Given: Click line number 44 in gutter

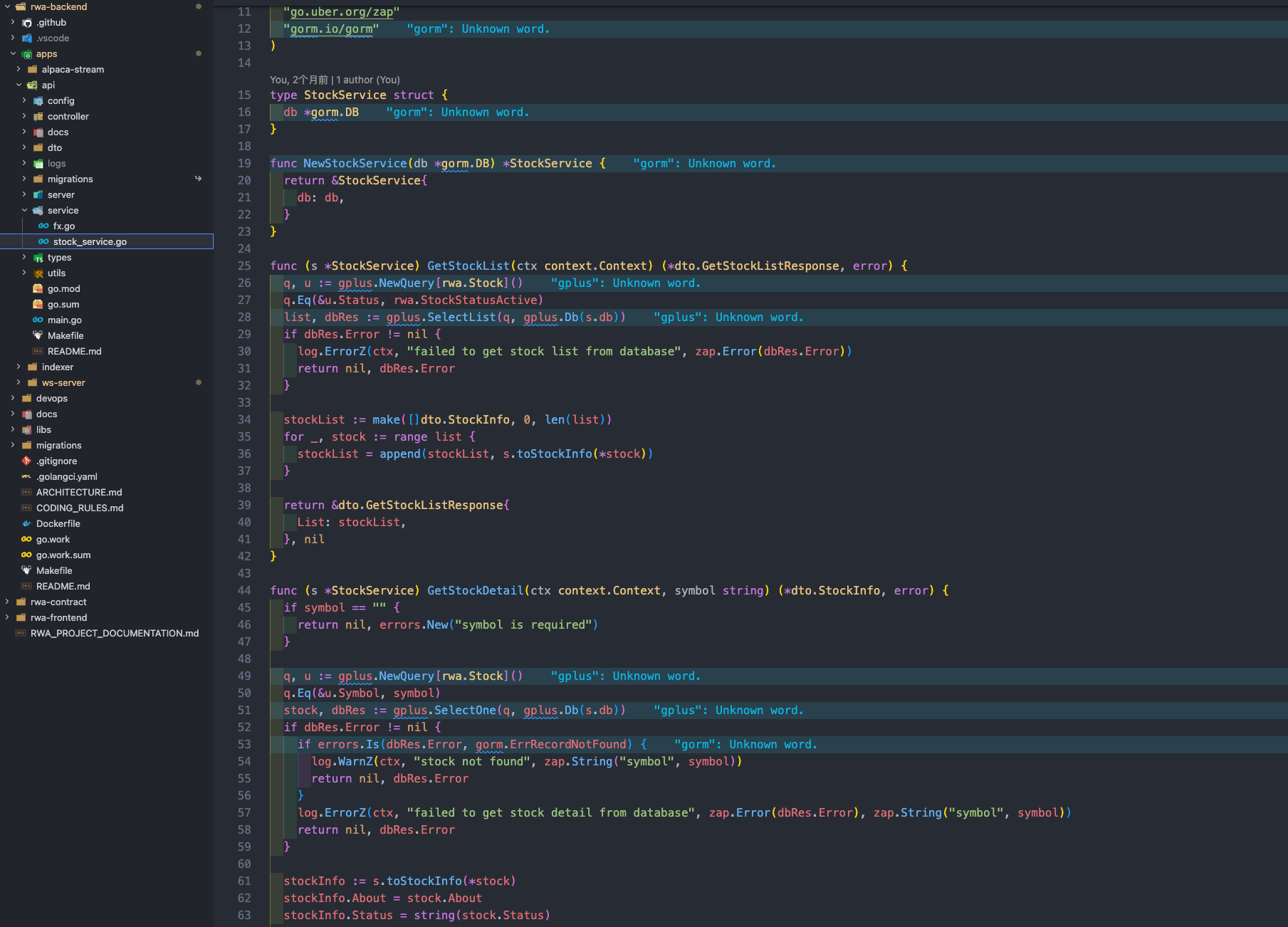Looking at the screenshot, I should point(244,591).
